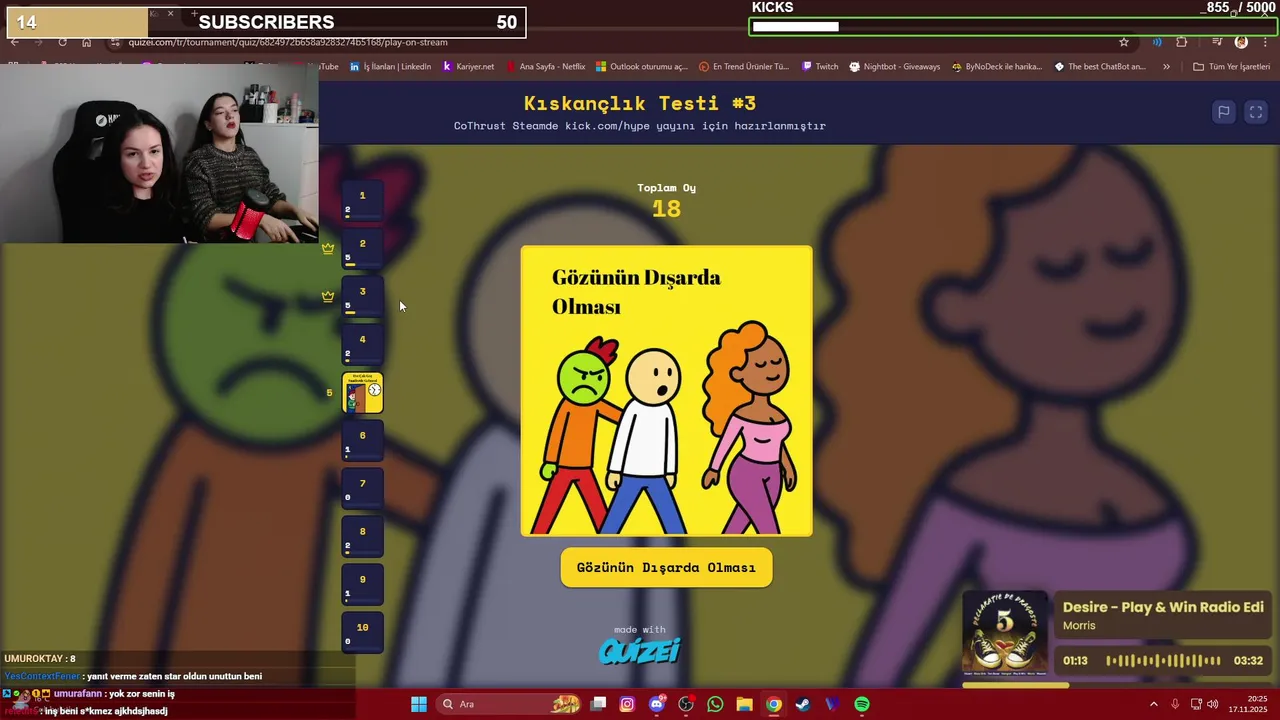This screenshot has height=720, width=1280.
Task: Open File Explorer from the taskbar
Action: coord(745,704)
